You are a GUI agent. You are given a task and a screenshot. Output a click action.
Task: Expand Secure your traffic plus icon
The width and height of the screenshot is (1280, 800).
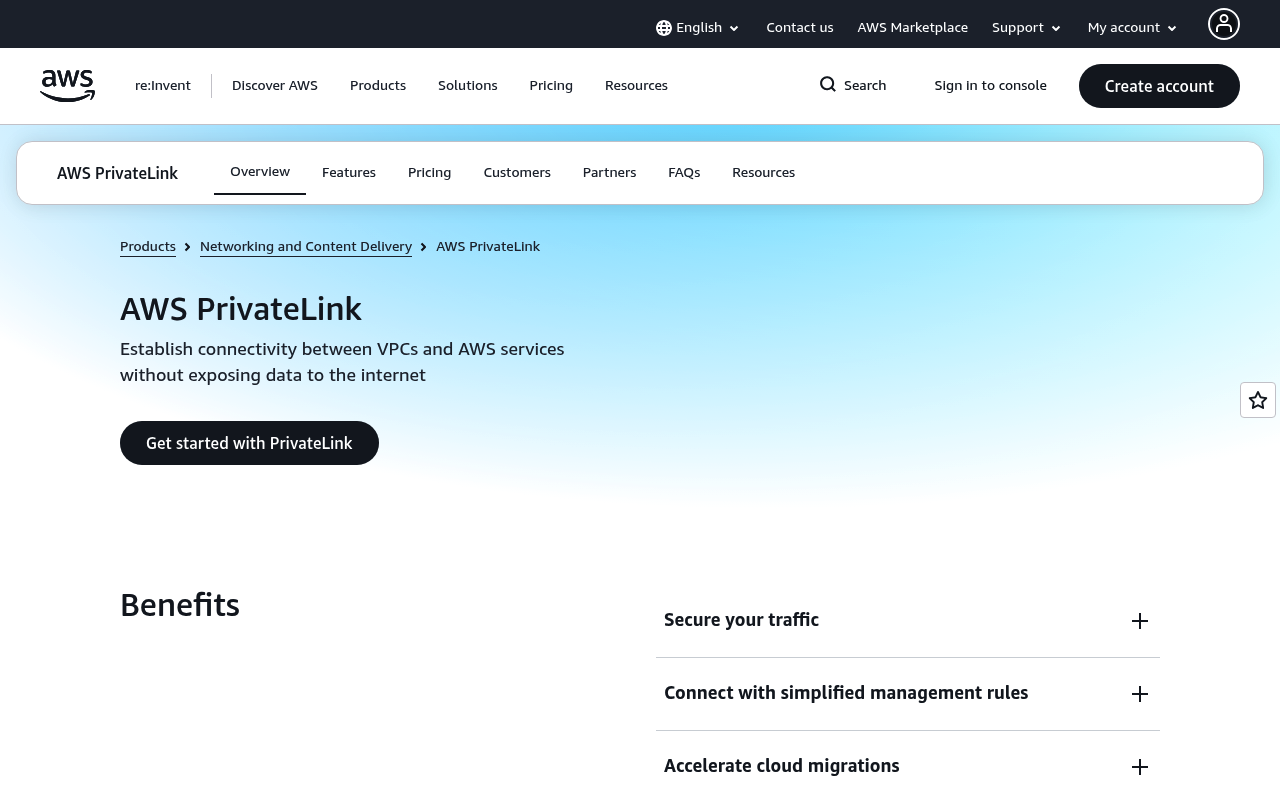[x=1140, y=621]
